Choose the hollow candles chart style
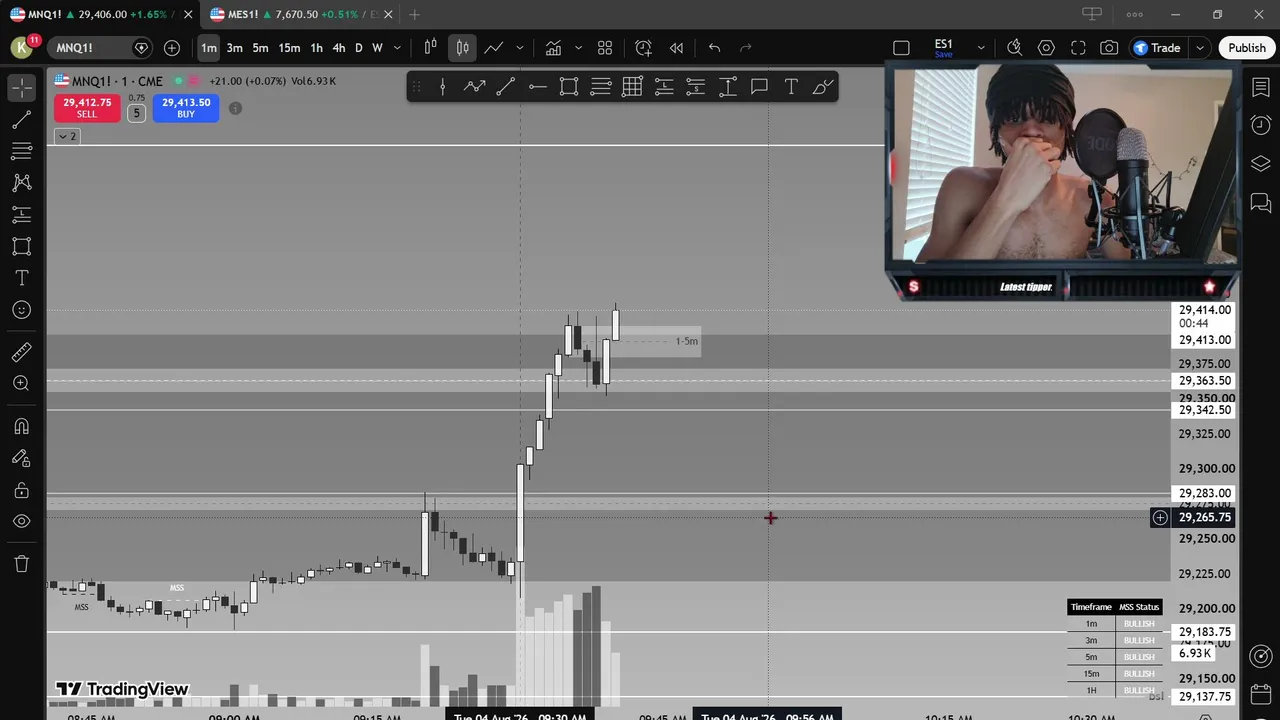Screen dimensions: 1280x720 (x=462, y=48)
